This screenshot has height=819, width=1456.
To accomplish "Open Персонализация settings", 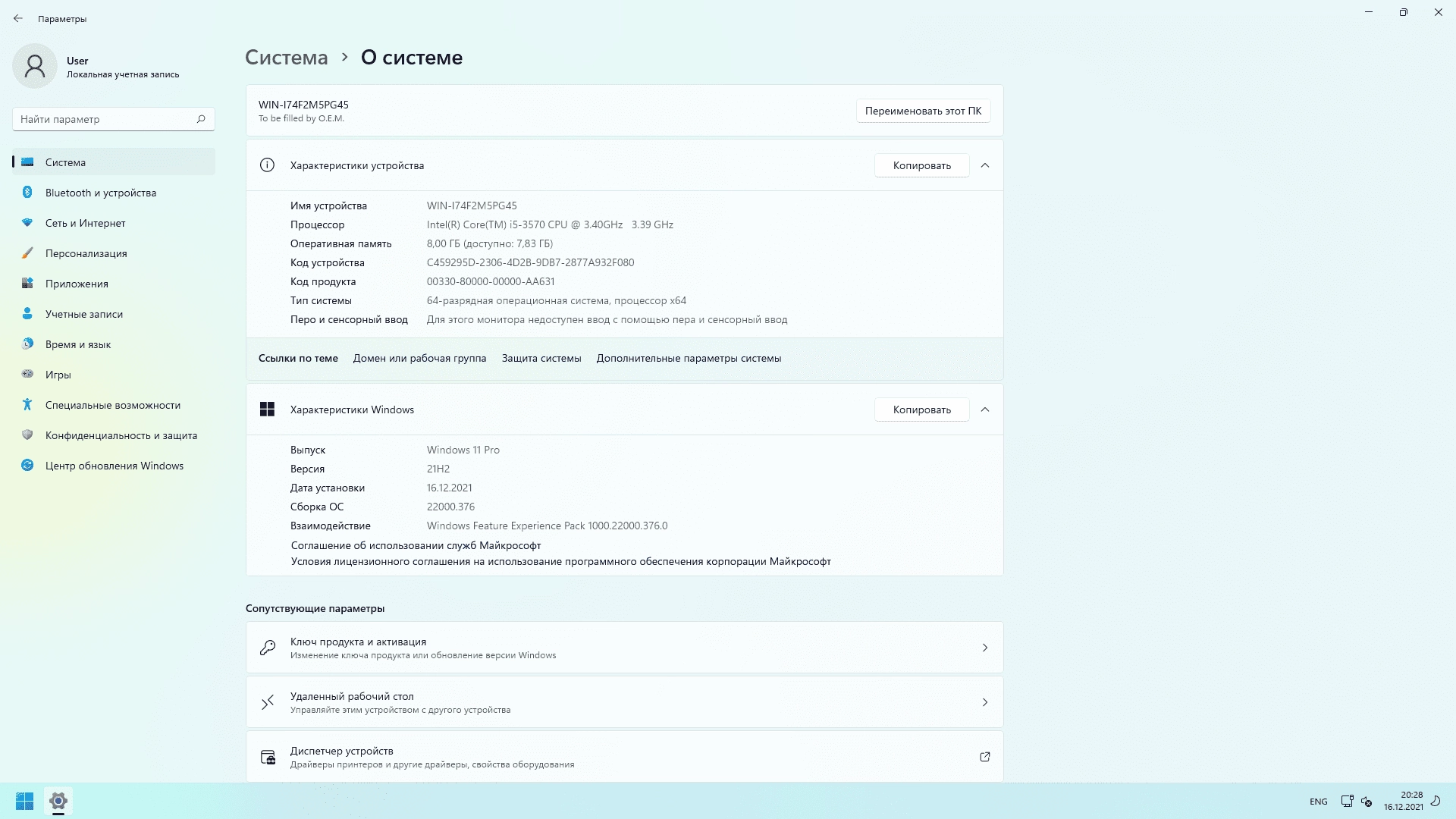I will point(114,253).
